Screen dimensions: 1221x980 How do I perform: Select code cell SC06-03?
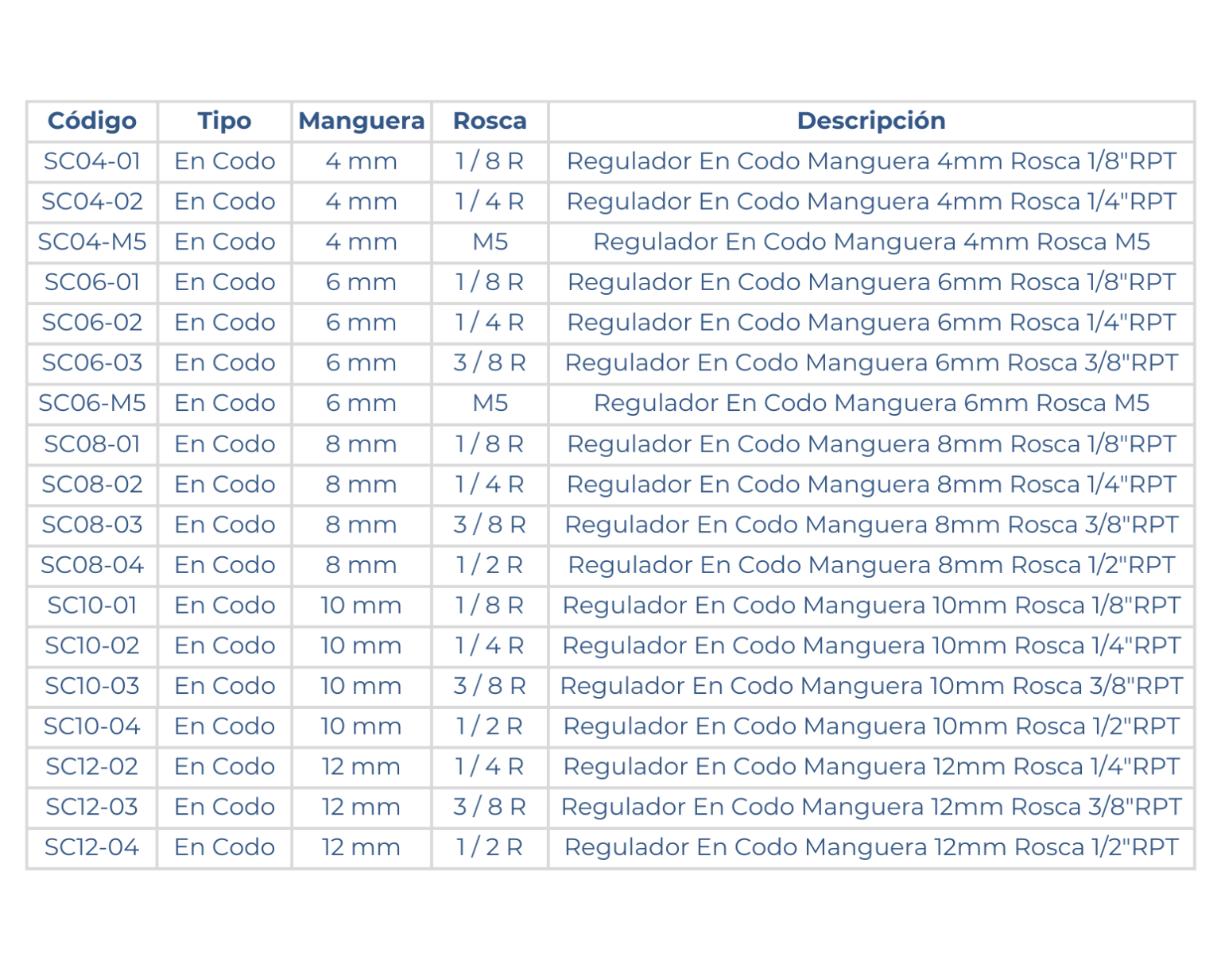[92, 363]
